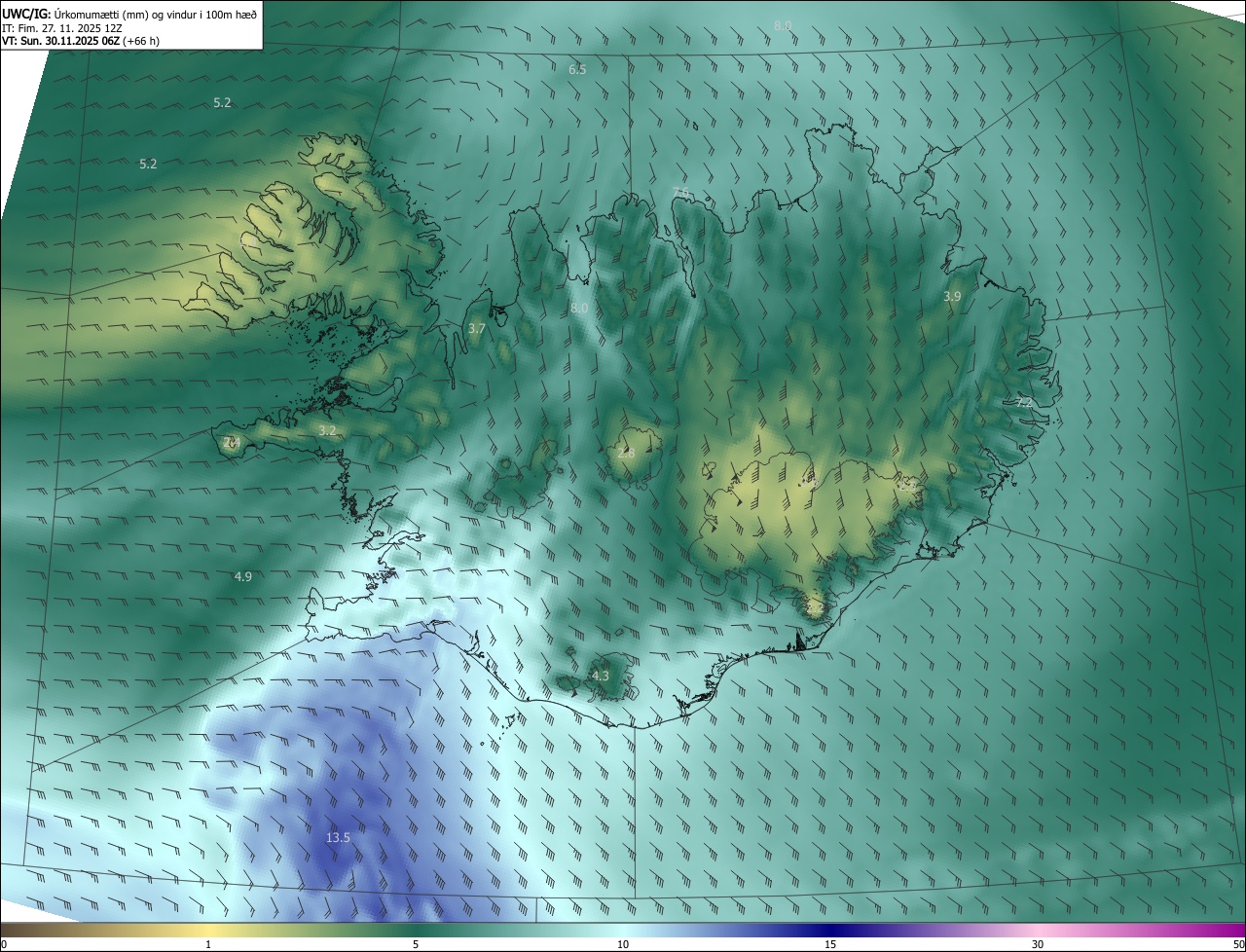Click the tick label 1 on the color scale
Viewport: 1246px width, 952px height.
[208, 944]
